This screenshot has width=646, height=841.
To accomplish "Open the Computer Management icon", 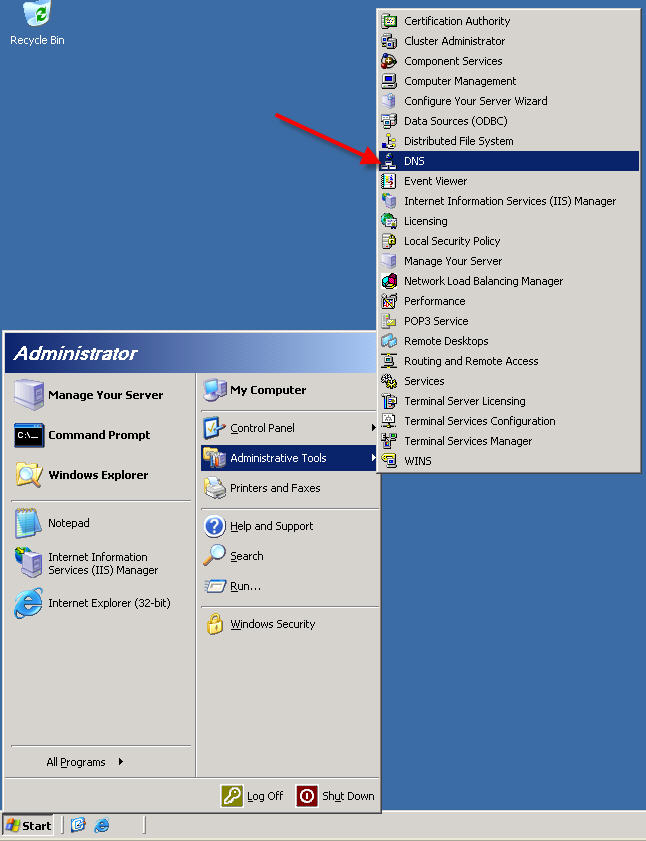I will (389, 81).
